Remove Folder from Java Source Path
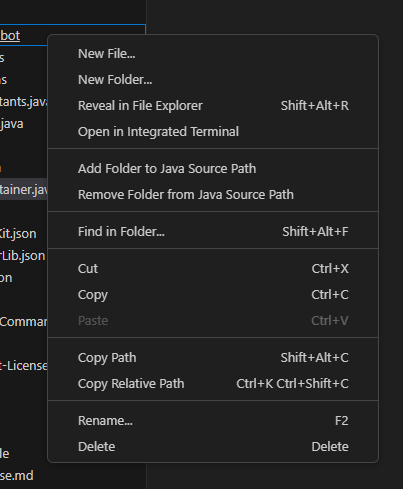 [x=213, y=195]
